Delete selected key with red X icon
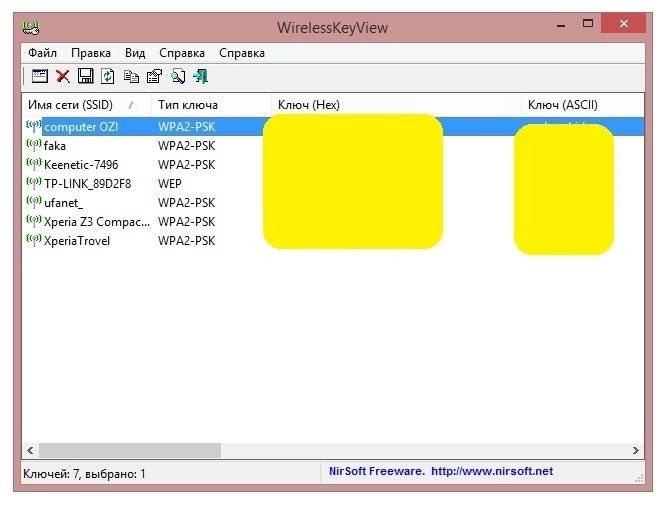The image size is (670, 511). pos(63,76)
